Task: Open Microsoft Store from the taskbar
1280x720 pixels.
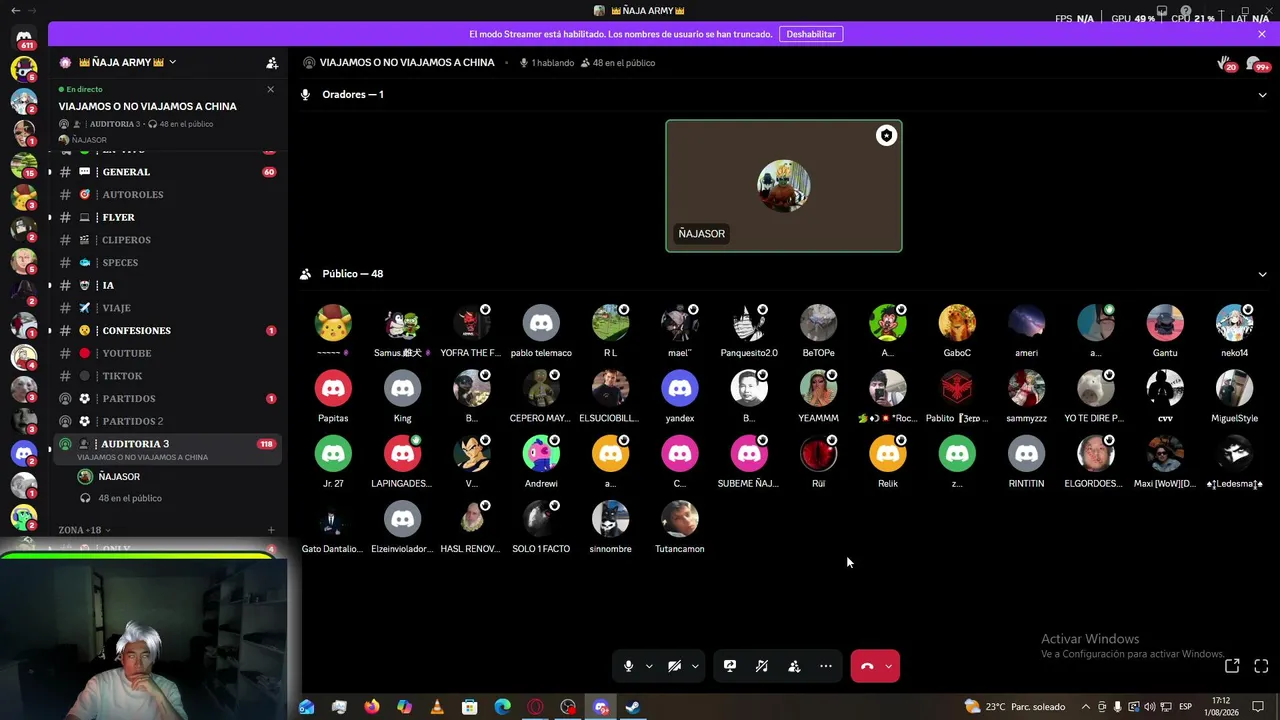Action: coord(470,707)
